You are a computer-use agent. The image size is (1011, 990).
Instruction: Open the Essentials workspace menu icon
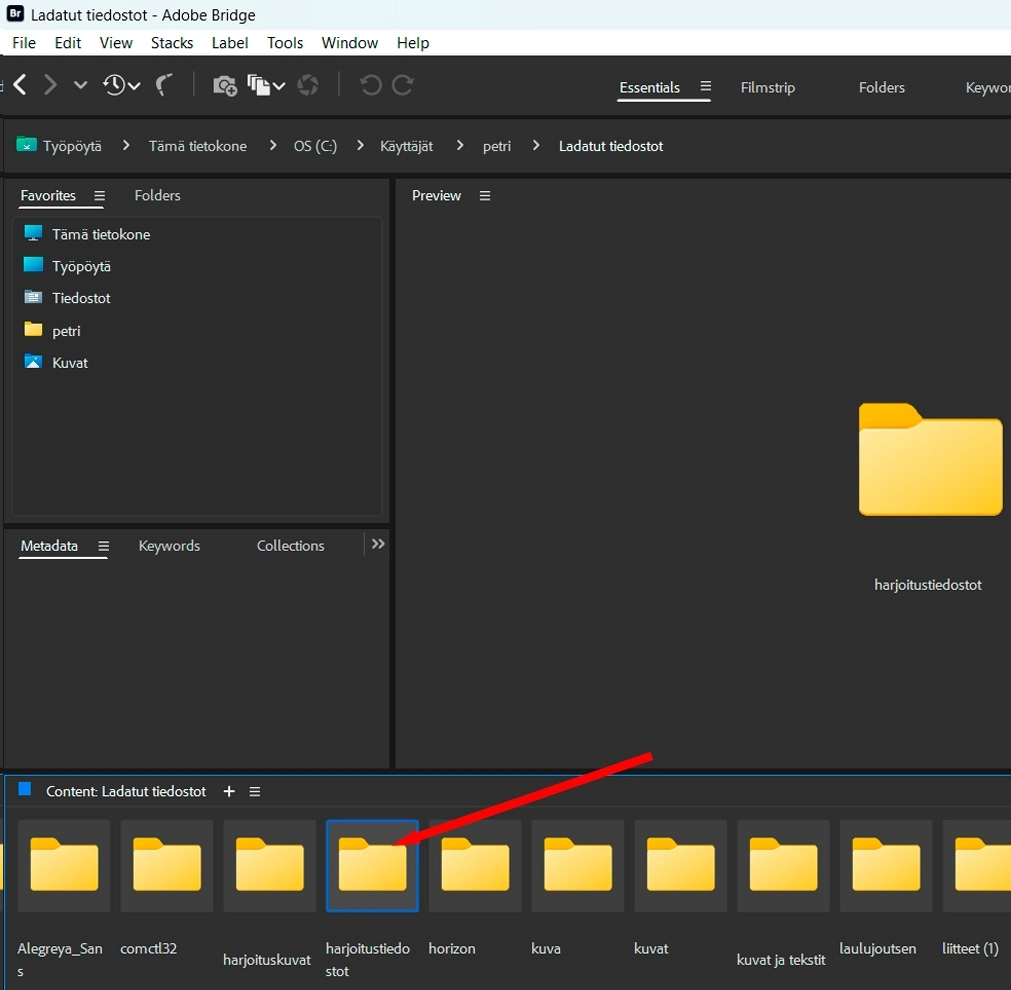click(x=705, y=87)
